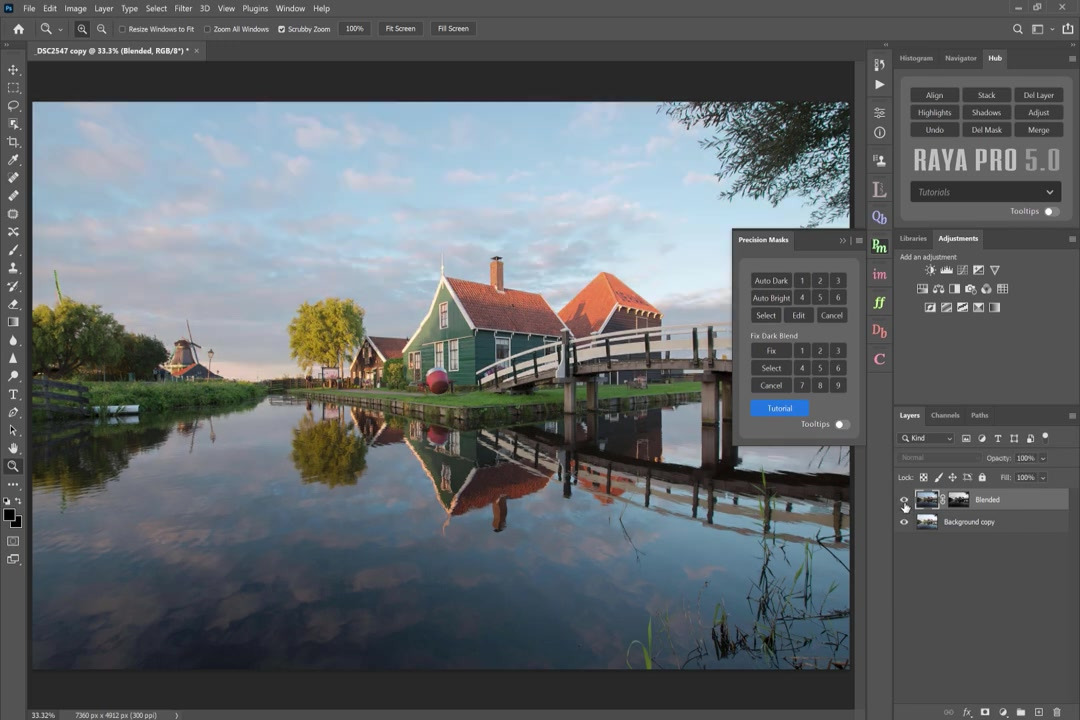Select the Hand tool
This screenshot has height=720, width=1080.
13,448
